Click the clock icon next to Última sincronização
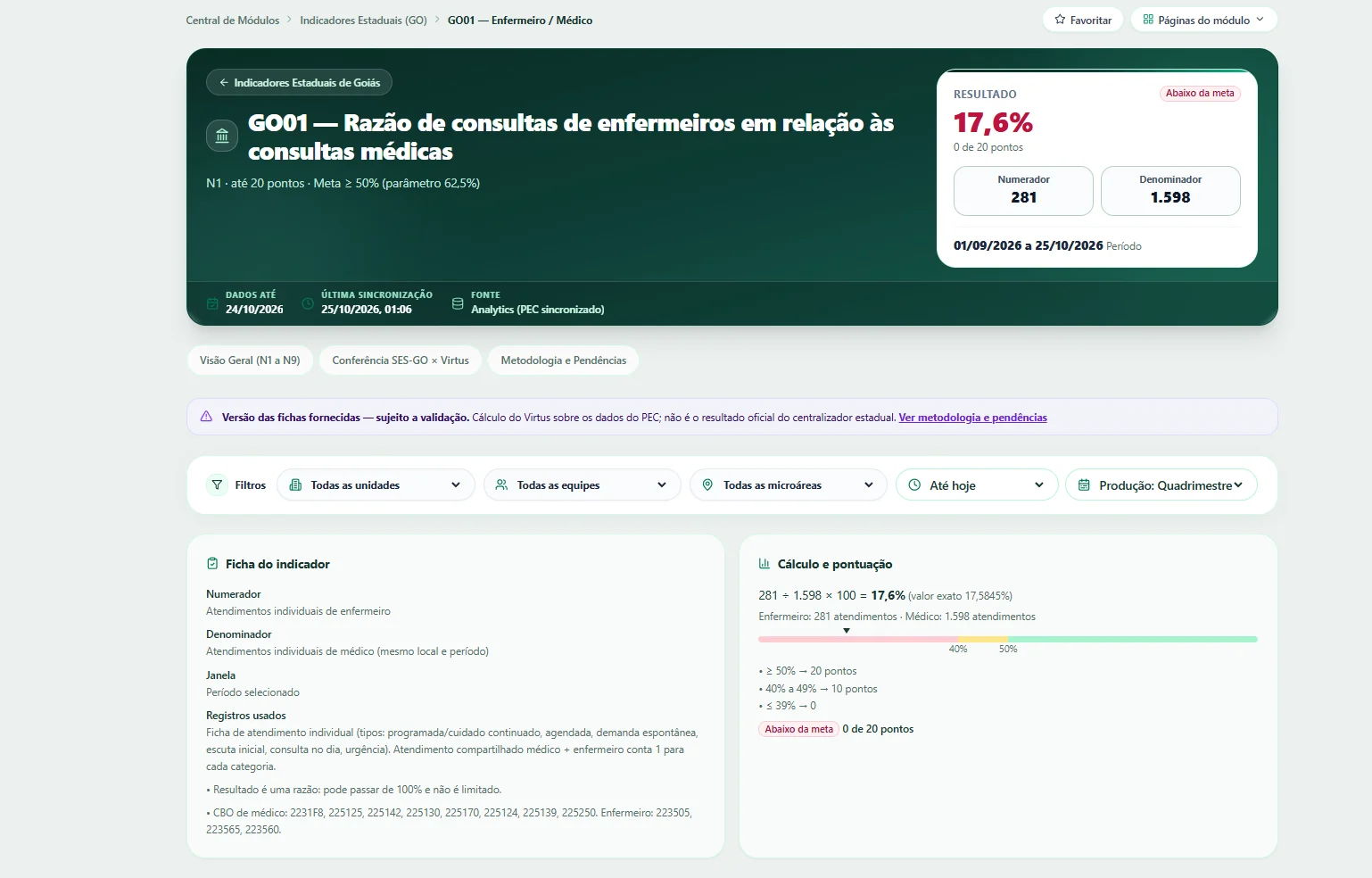 click(308, 303)
